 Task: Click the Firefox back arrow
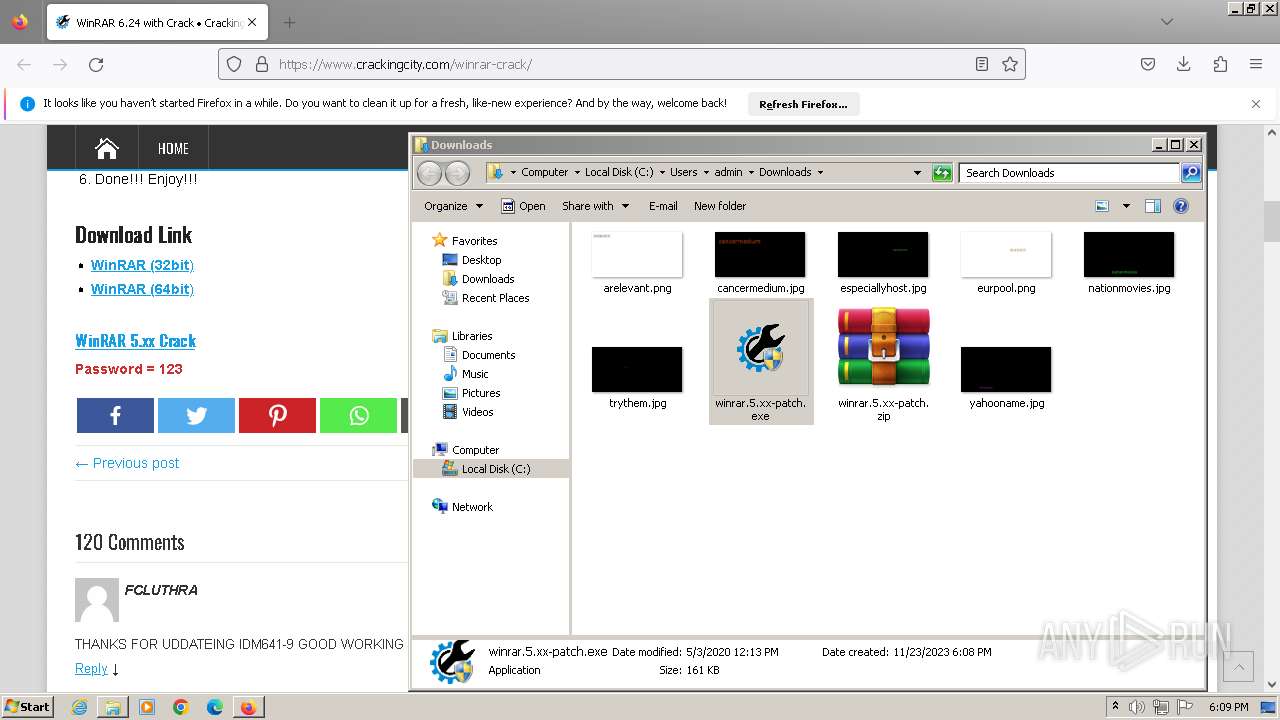click(x=24, y=64)
